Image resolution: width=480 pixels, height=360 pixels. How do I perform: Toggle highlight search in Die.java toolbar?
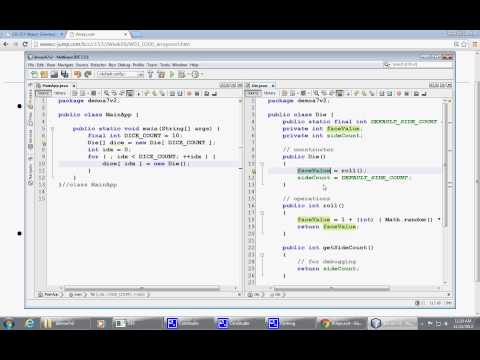click(x=340, y=93)
